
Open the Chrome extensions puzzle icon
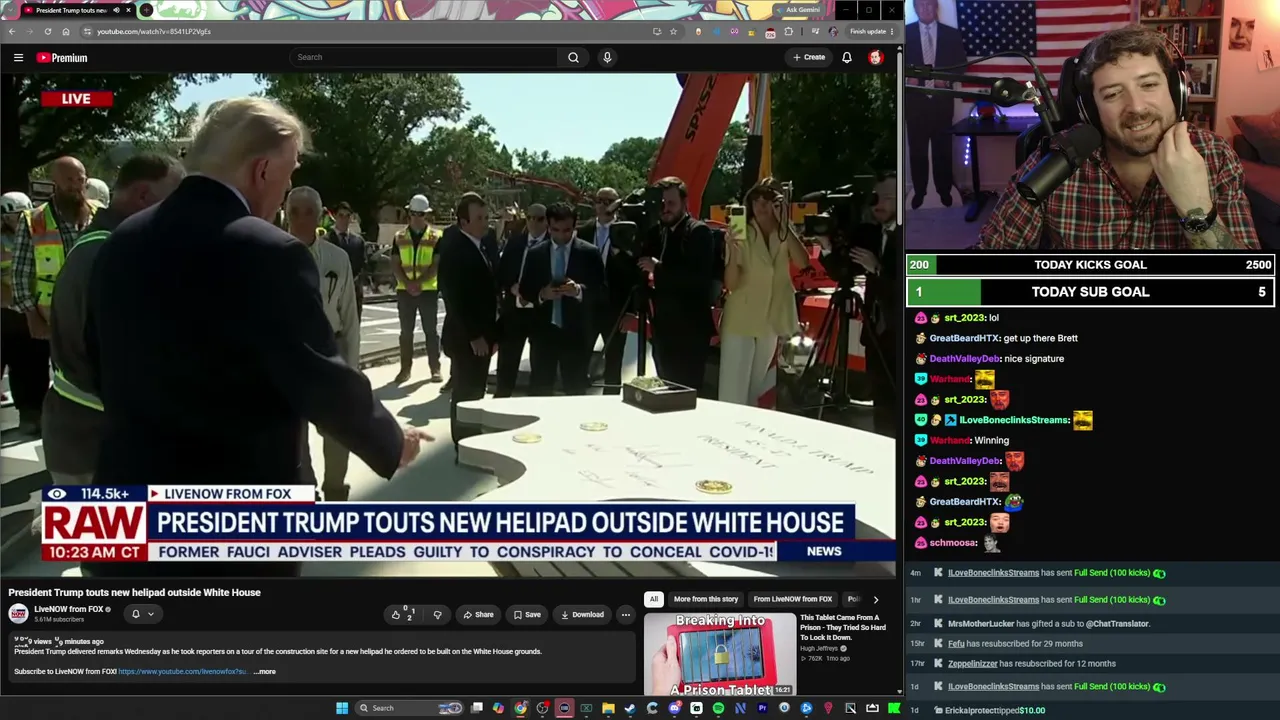pos(788,31)
